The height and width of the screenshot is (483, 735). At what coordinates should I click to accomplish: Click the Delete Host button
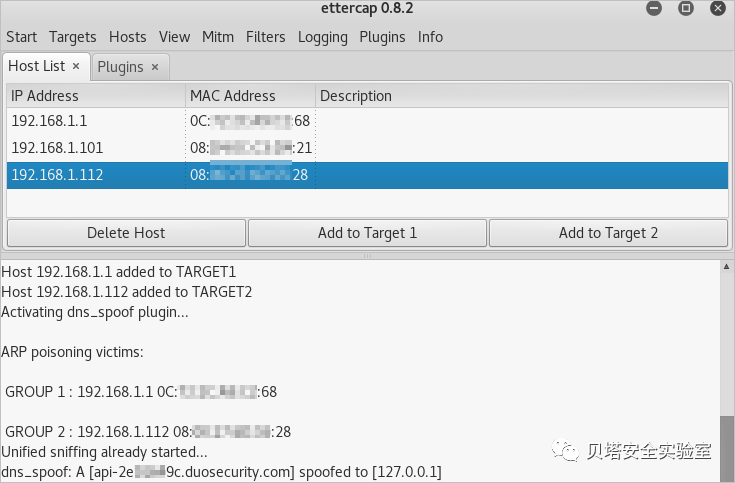click(x=126, y=233)
